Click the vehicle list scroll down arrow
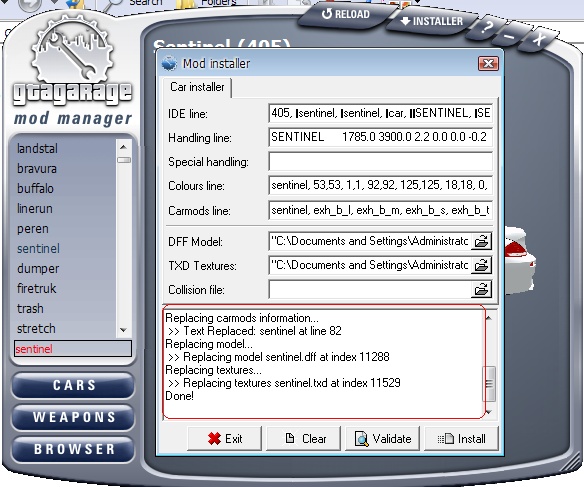 (123, 330)
